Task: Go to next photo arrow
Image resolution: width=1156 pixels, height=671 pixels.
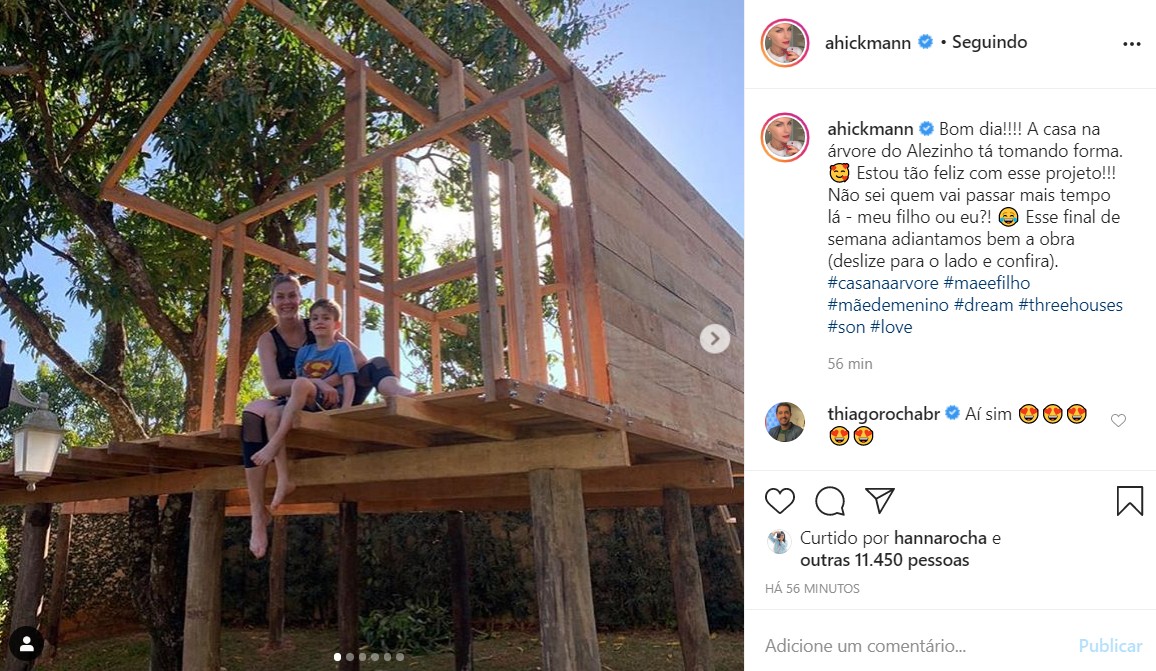Action: pos(714,338)
